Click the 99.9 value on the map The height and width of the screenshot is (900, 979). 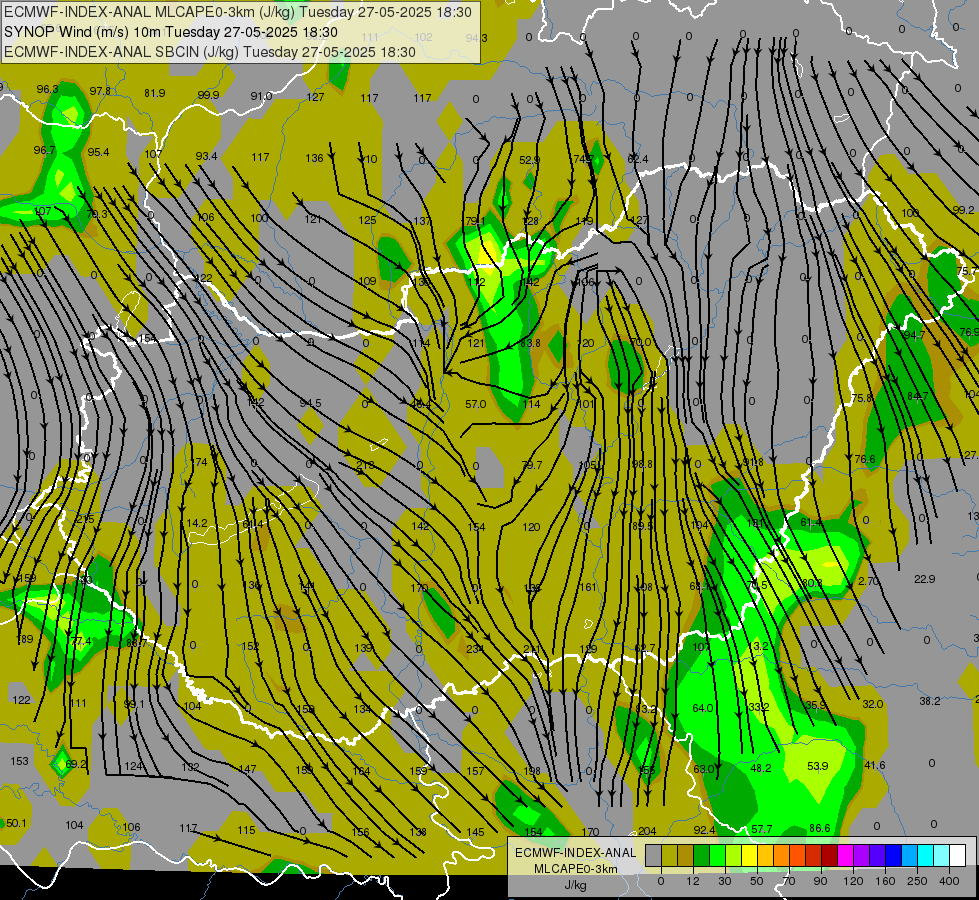point(209,95)
